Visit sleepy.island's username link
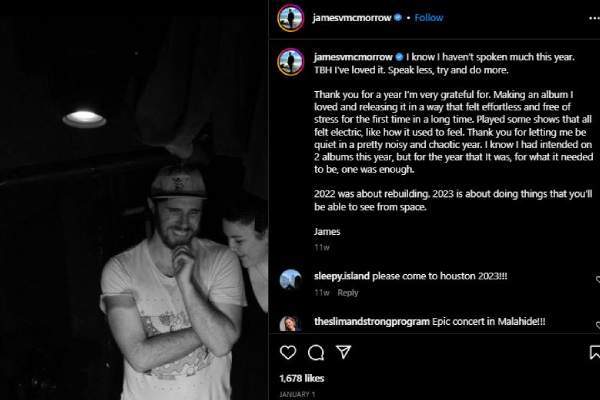 pyautogui.click(x=343, y=275)
